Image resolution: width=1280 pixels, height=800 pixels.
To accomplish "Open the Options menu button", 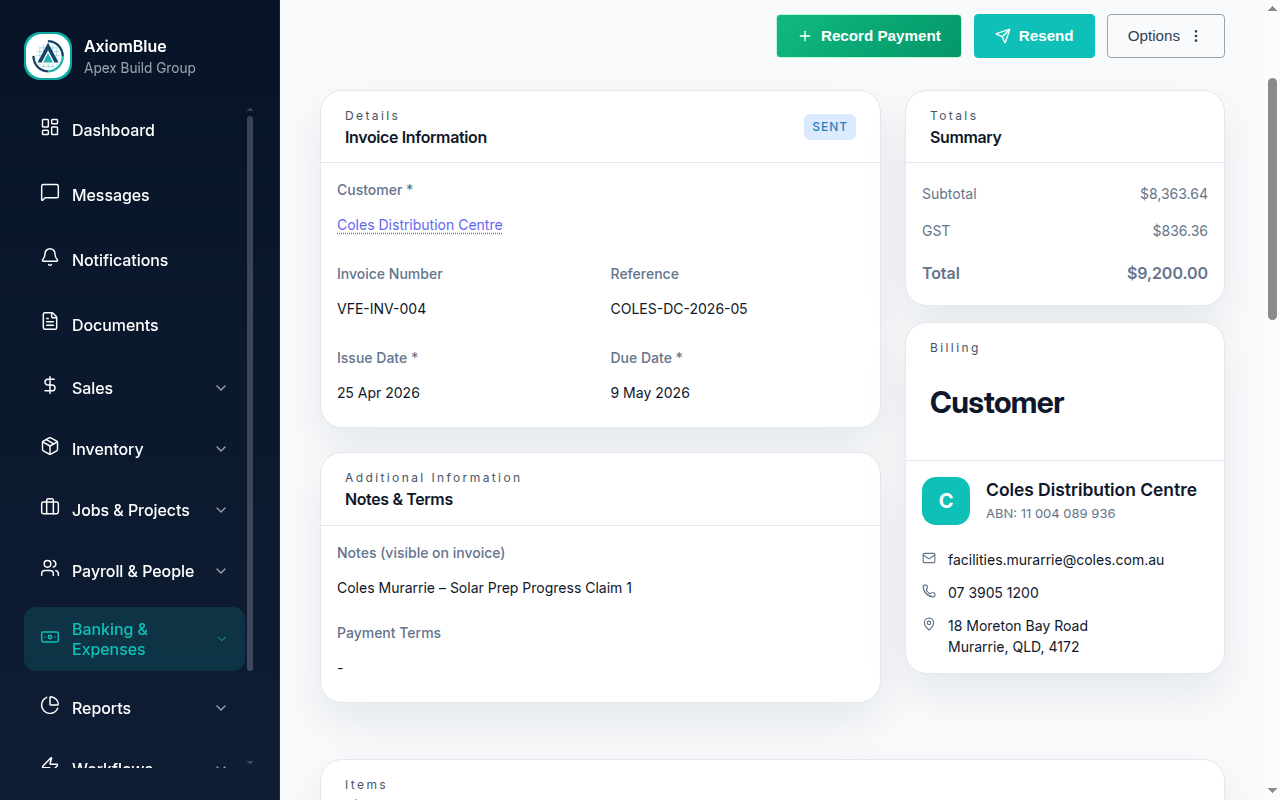I will 1166,36.
